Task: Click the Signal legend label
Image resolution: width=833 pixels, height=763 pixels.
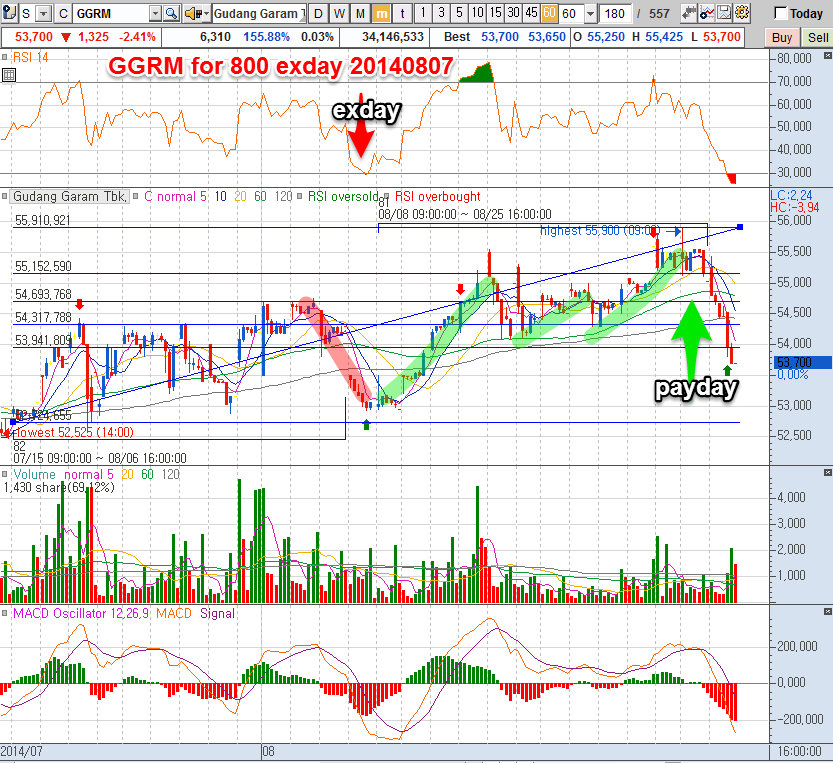Action: coord(217,614)
